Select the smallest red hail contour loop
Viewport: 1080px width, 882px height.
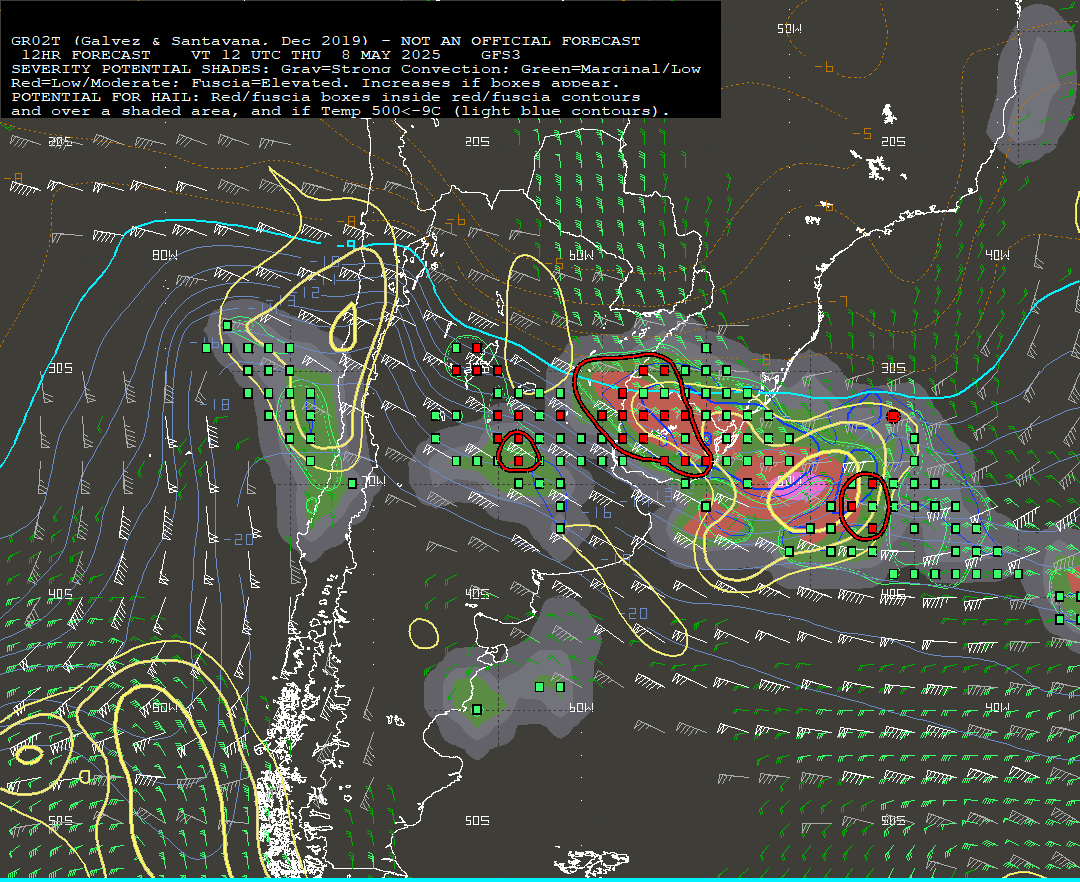click(518, 452)
